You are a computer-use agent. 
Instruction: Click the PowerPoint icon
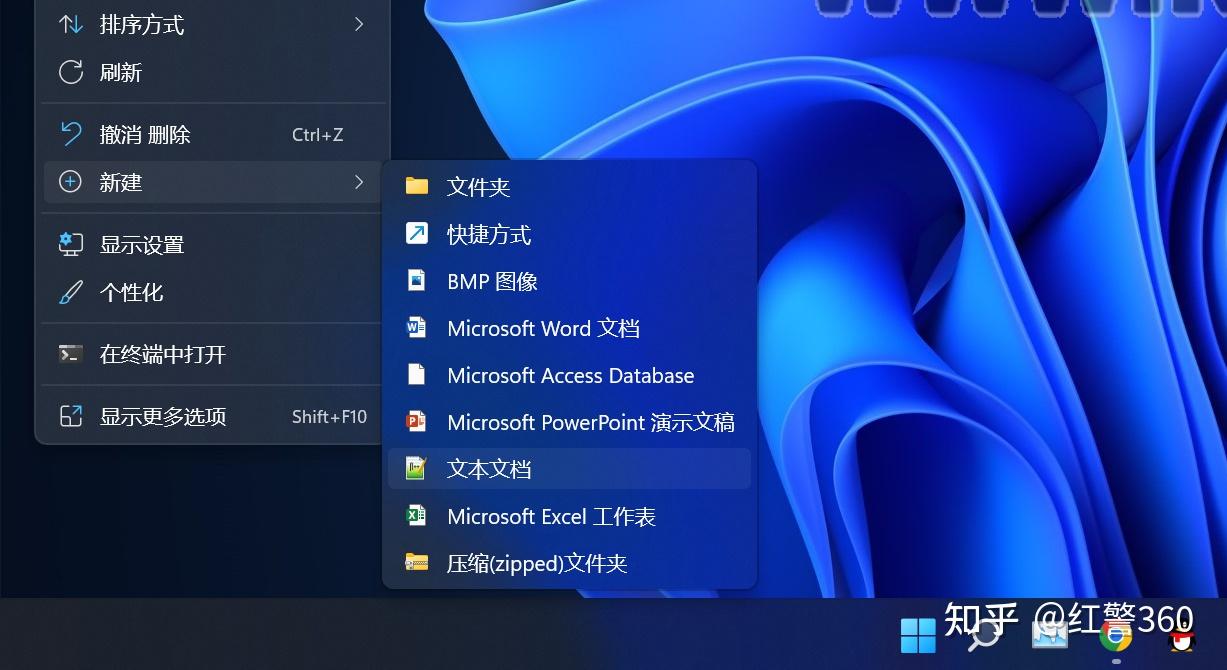(416, 421)
